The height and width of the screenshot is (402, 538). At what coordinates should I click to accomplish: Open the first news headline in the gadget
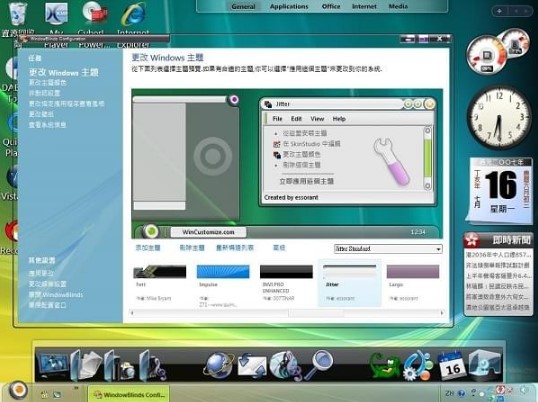tap(498, 255)
